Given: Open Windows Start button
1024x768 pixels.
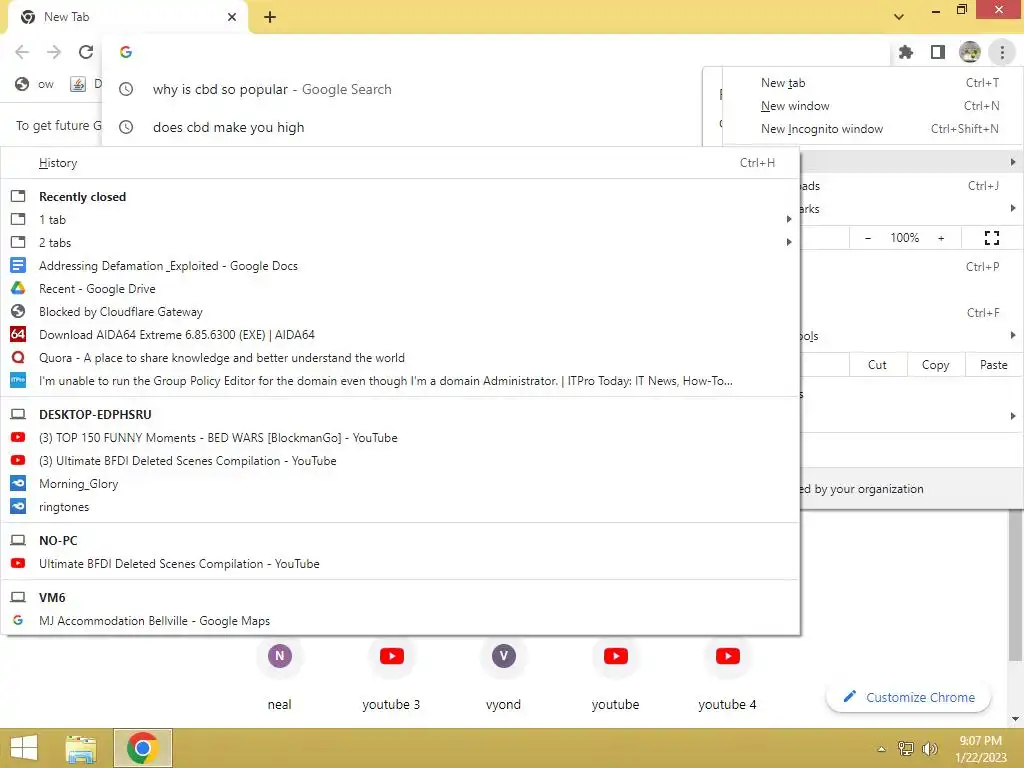Looking at the screenshot, I should point(24,748).
